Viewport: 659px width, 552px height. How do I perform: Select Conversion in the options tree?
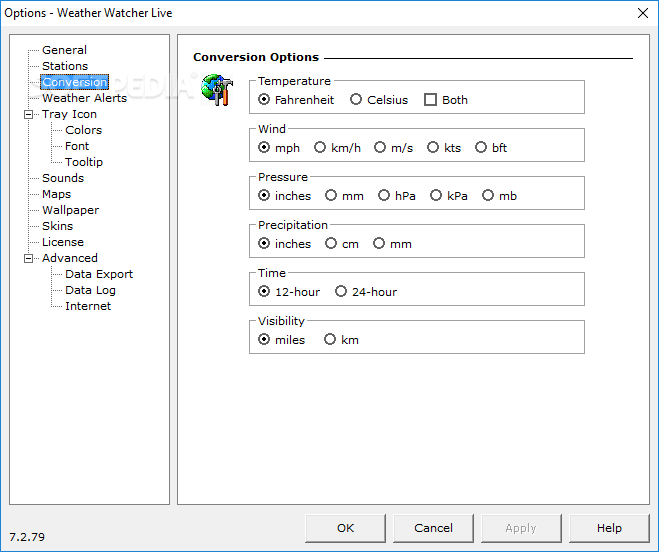tap(74, 82)
